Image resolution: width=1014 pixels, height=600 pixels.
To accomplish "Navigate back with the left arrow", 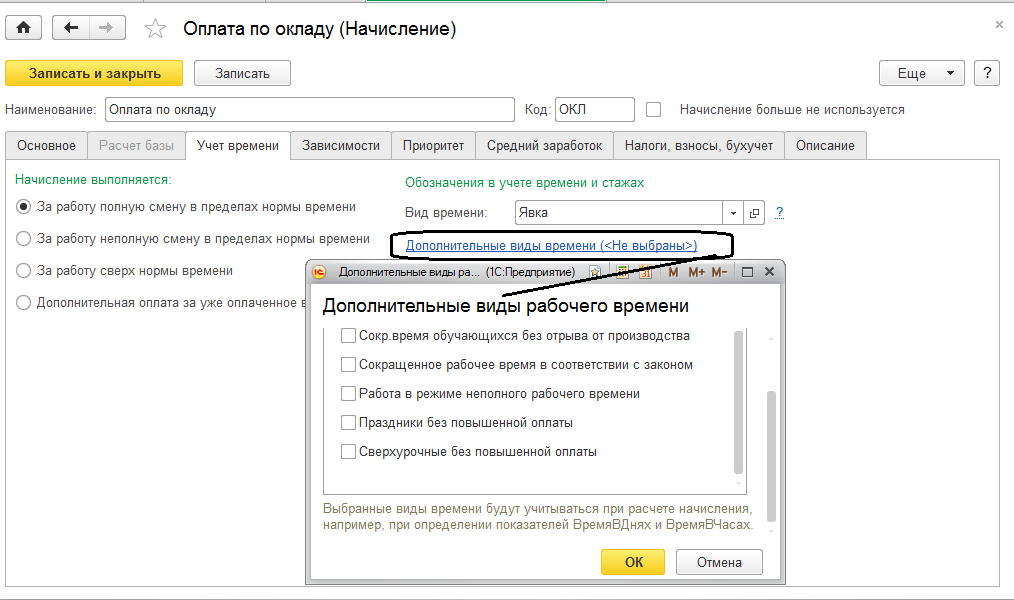I will pyautogui.click(x=70, y=28).
